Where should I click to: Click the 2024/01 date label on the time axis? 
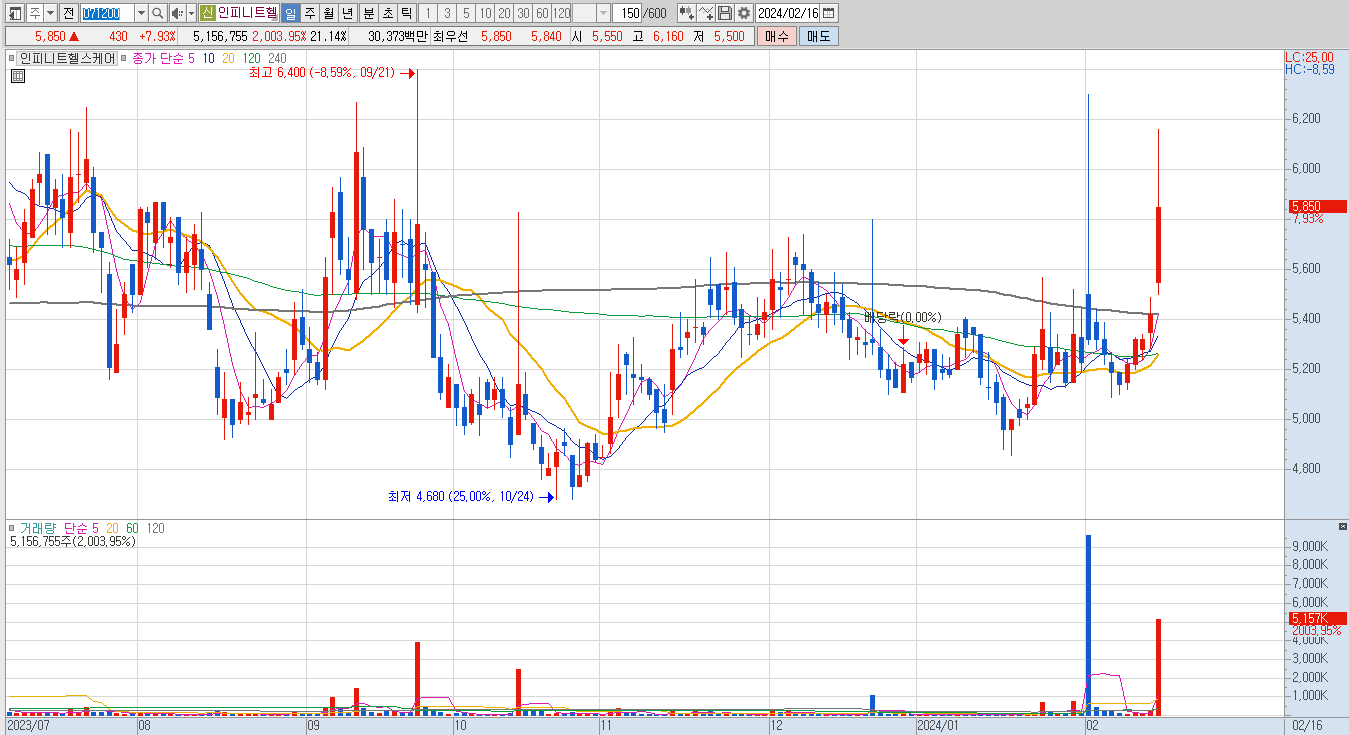(x=938, y=725)
